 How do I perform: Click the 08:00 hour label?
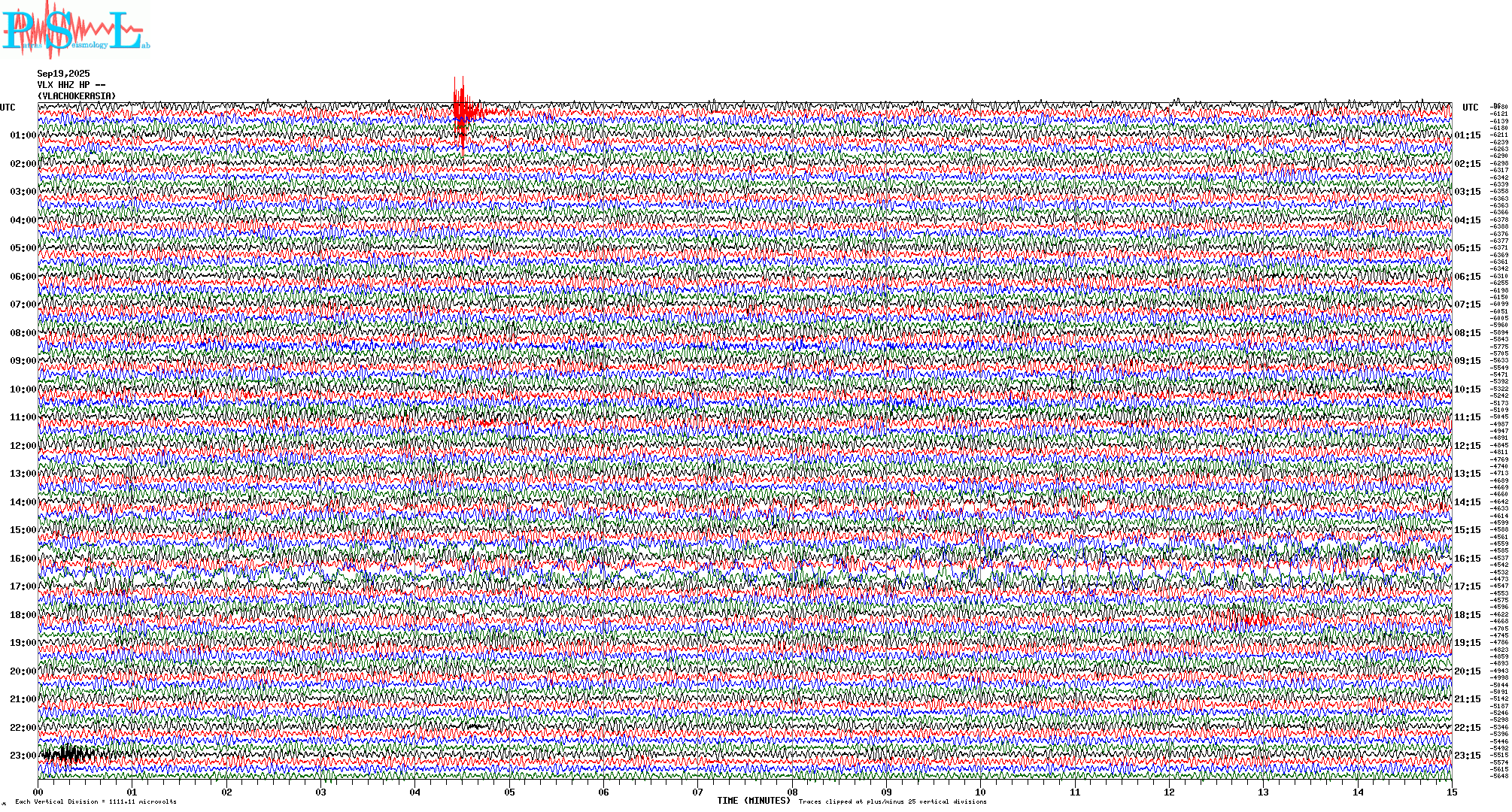click(x=23, y=333)
